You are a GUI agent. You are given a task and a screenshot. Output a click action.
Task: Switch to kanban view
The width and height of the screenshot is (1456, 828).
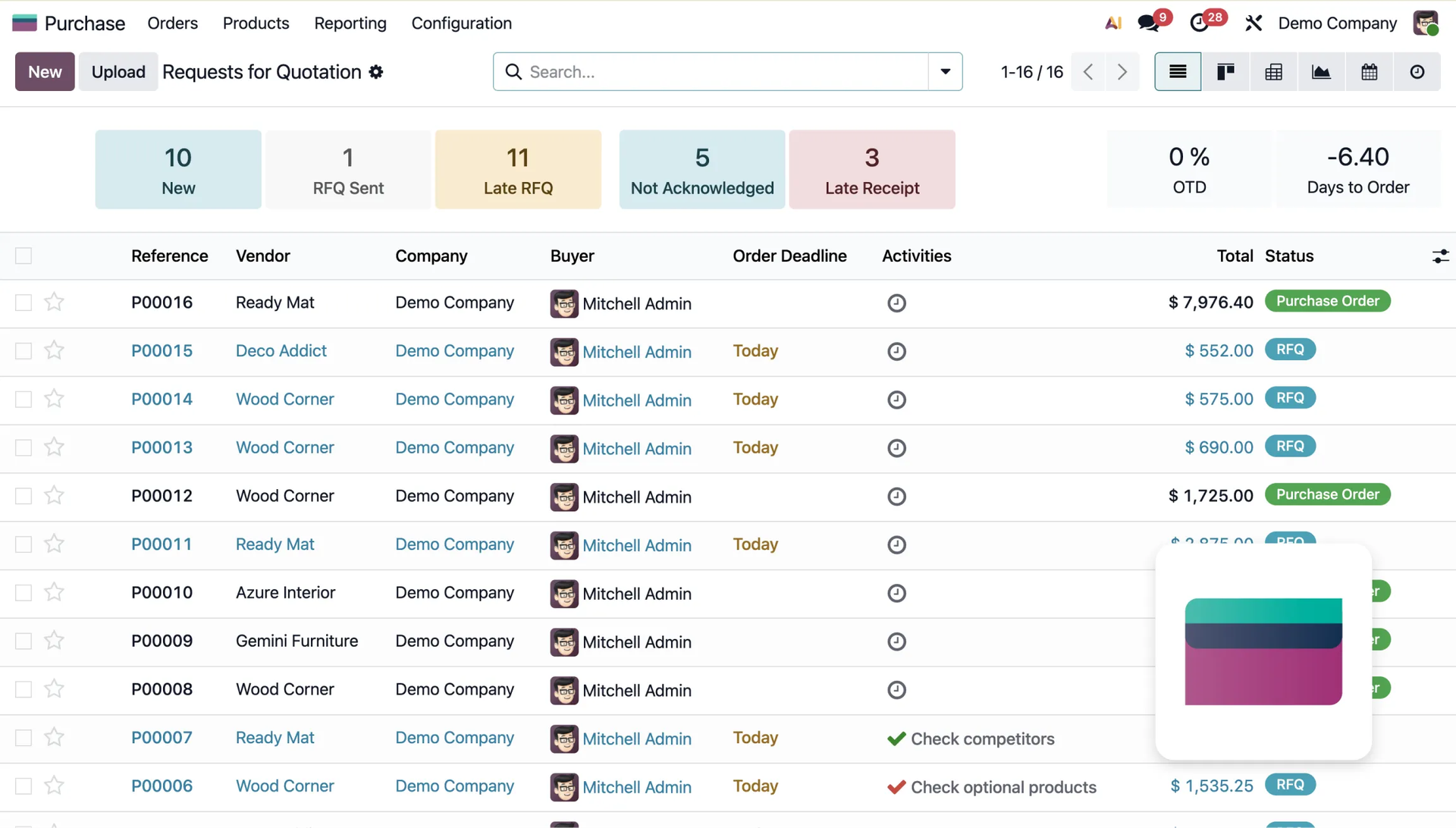pos(1225,72)
